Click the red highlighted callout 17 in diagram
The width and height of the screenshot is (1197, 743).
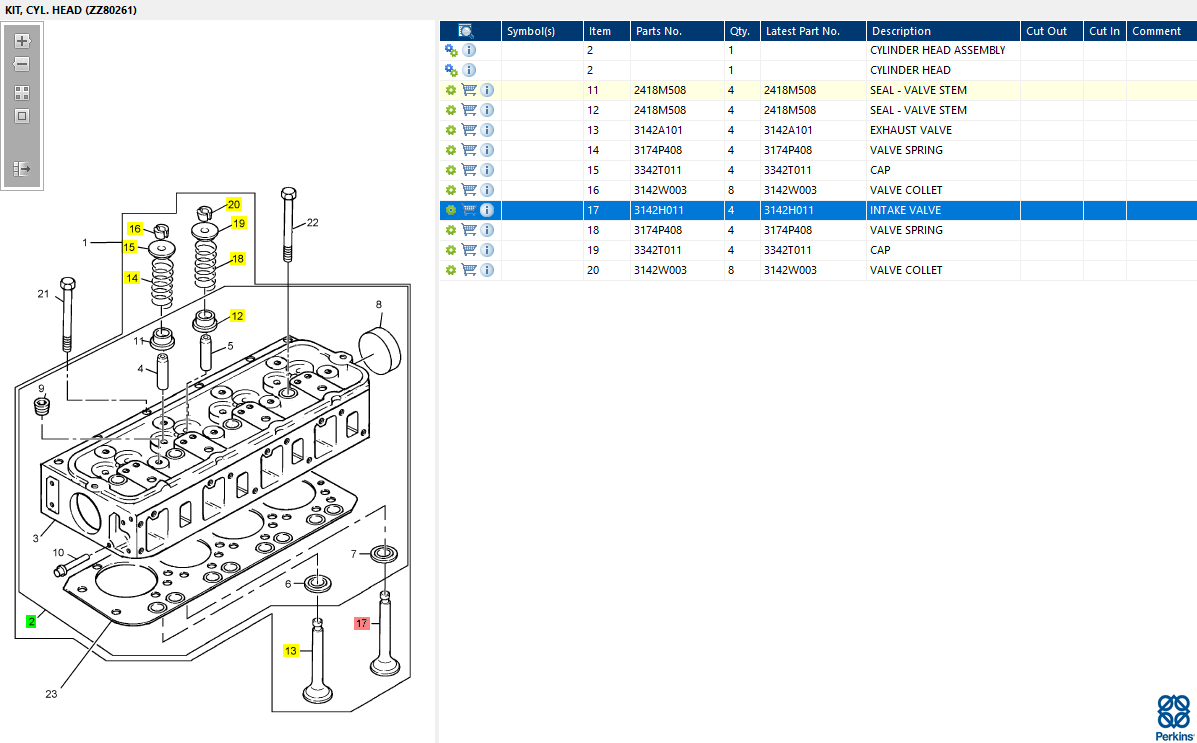point(362,623)
